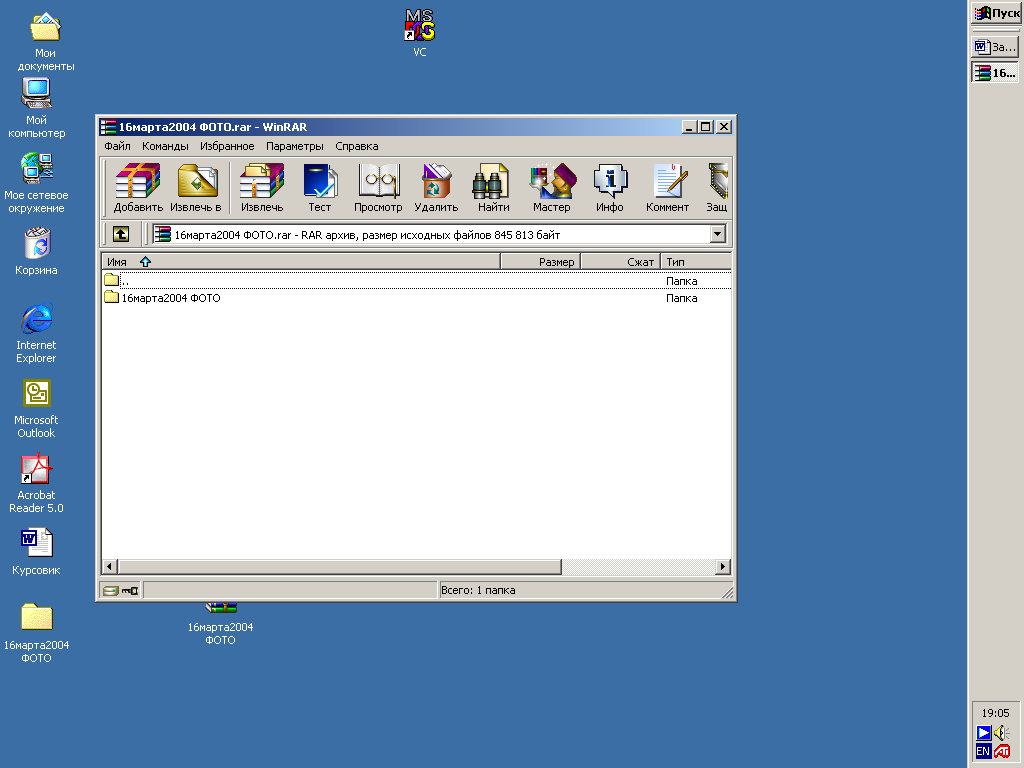Open the Параметры menu
The height and width of the screenshot is (768, 1024).
[x=295, y=146]
